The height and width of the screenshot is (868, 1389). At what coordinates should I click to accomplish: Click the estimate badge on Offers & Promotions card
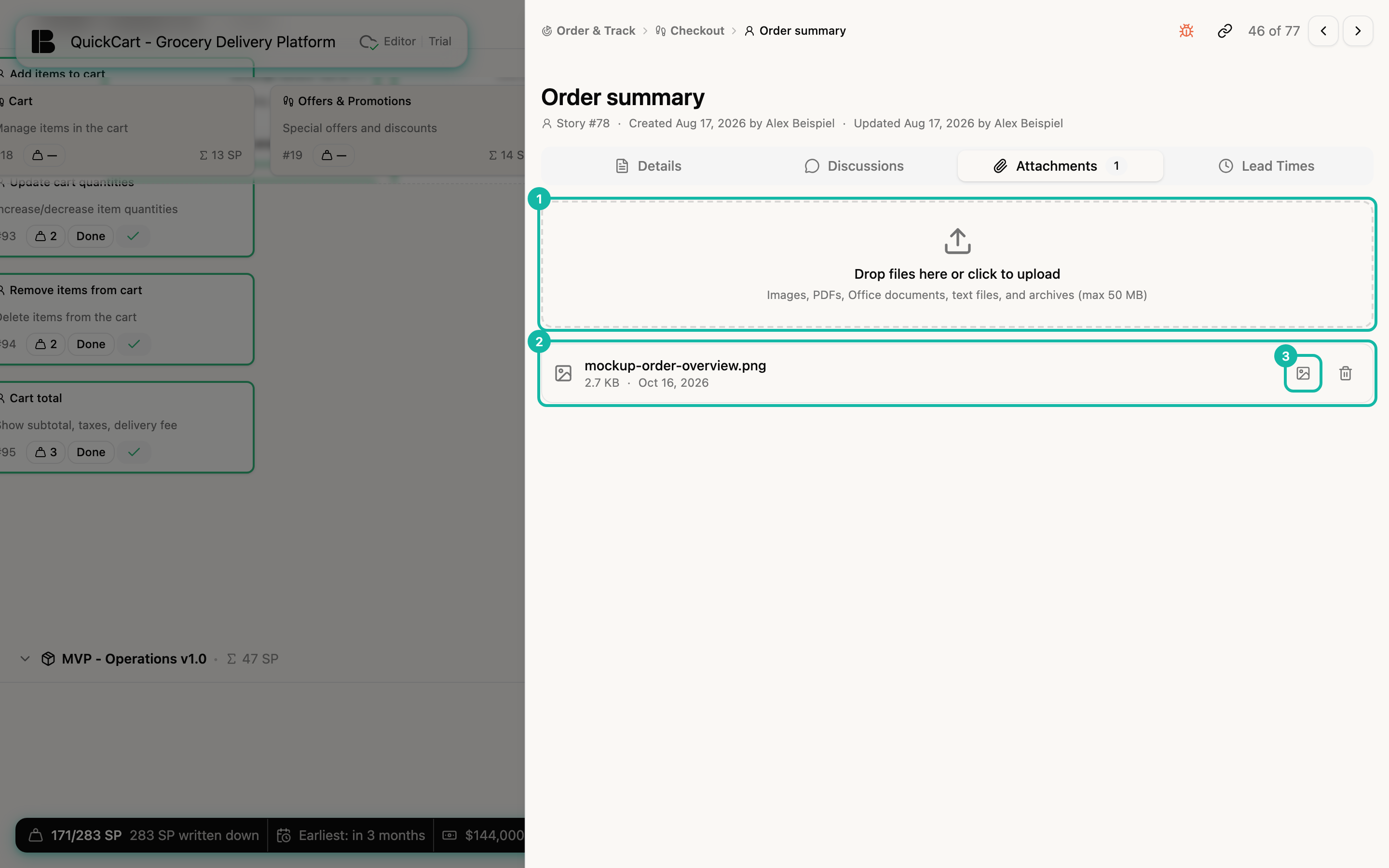click(333, 155)
